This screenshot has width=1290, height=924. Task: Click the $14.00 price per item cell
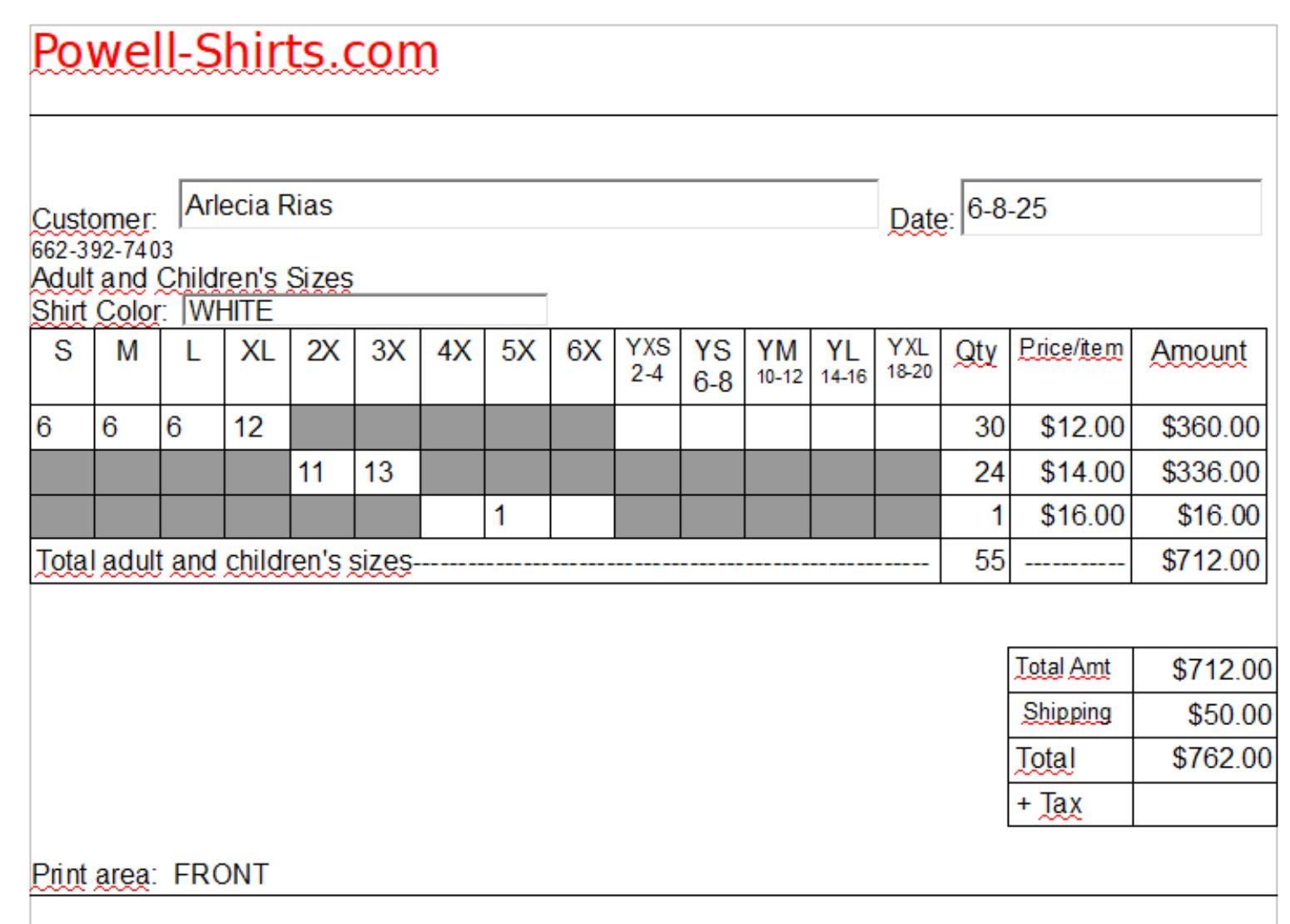pos(1070,472)
